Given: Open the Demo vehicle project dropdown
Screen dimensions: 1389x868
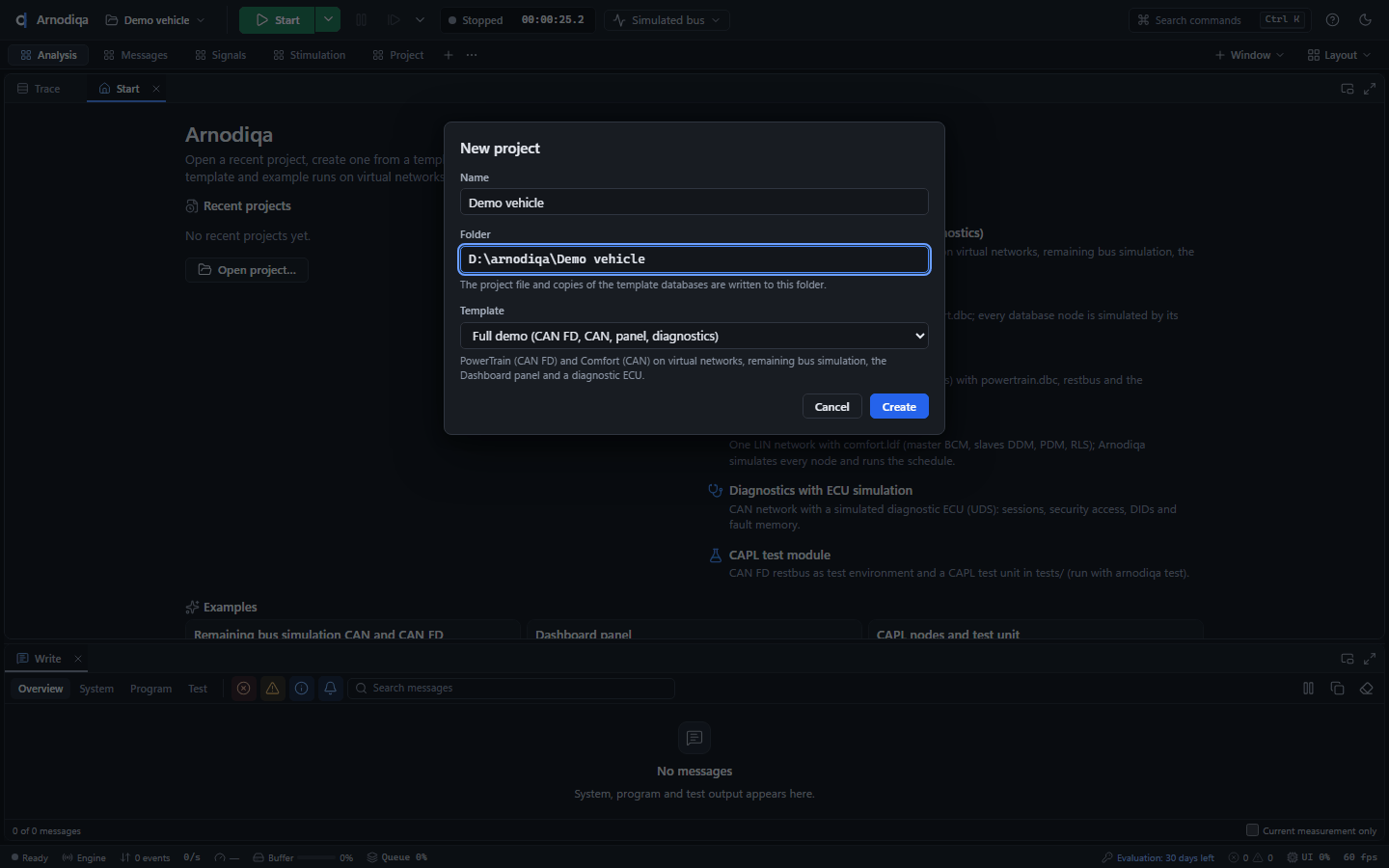Looking at the screenshot, I should click(x=155, y=20).
